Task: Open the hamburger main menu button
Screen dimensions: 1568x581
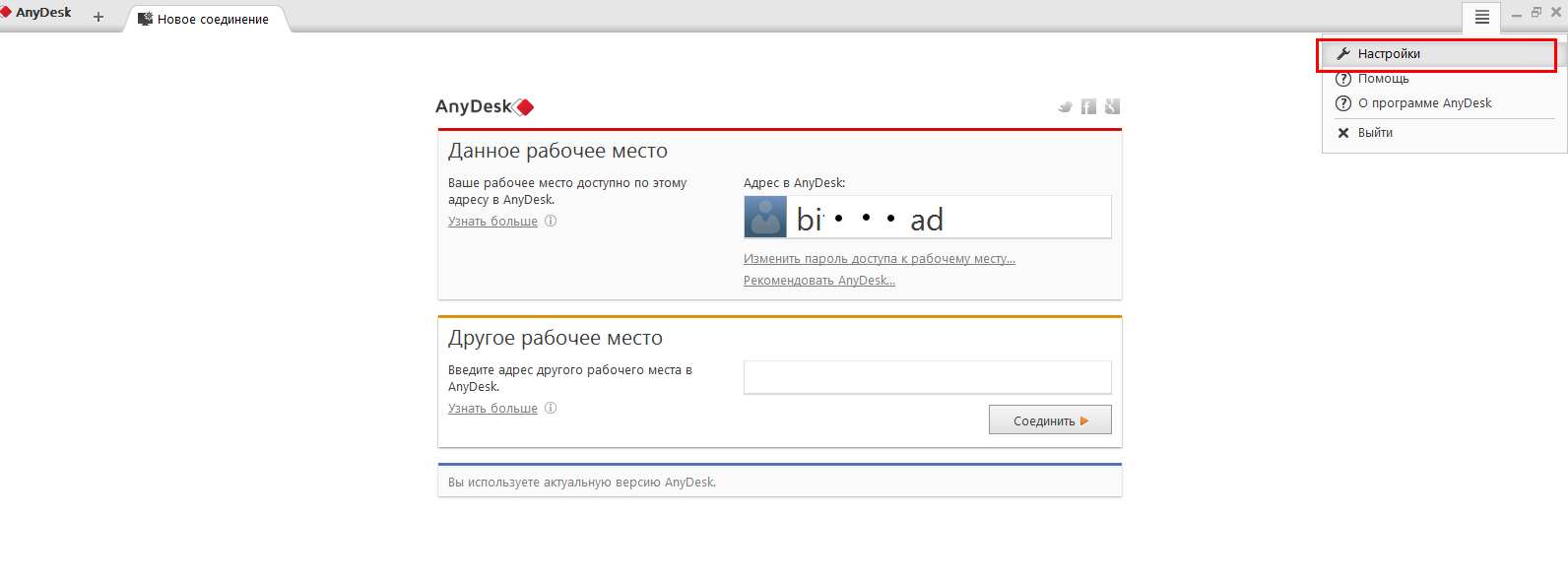Action: pos(1481,17)
